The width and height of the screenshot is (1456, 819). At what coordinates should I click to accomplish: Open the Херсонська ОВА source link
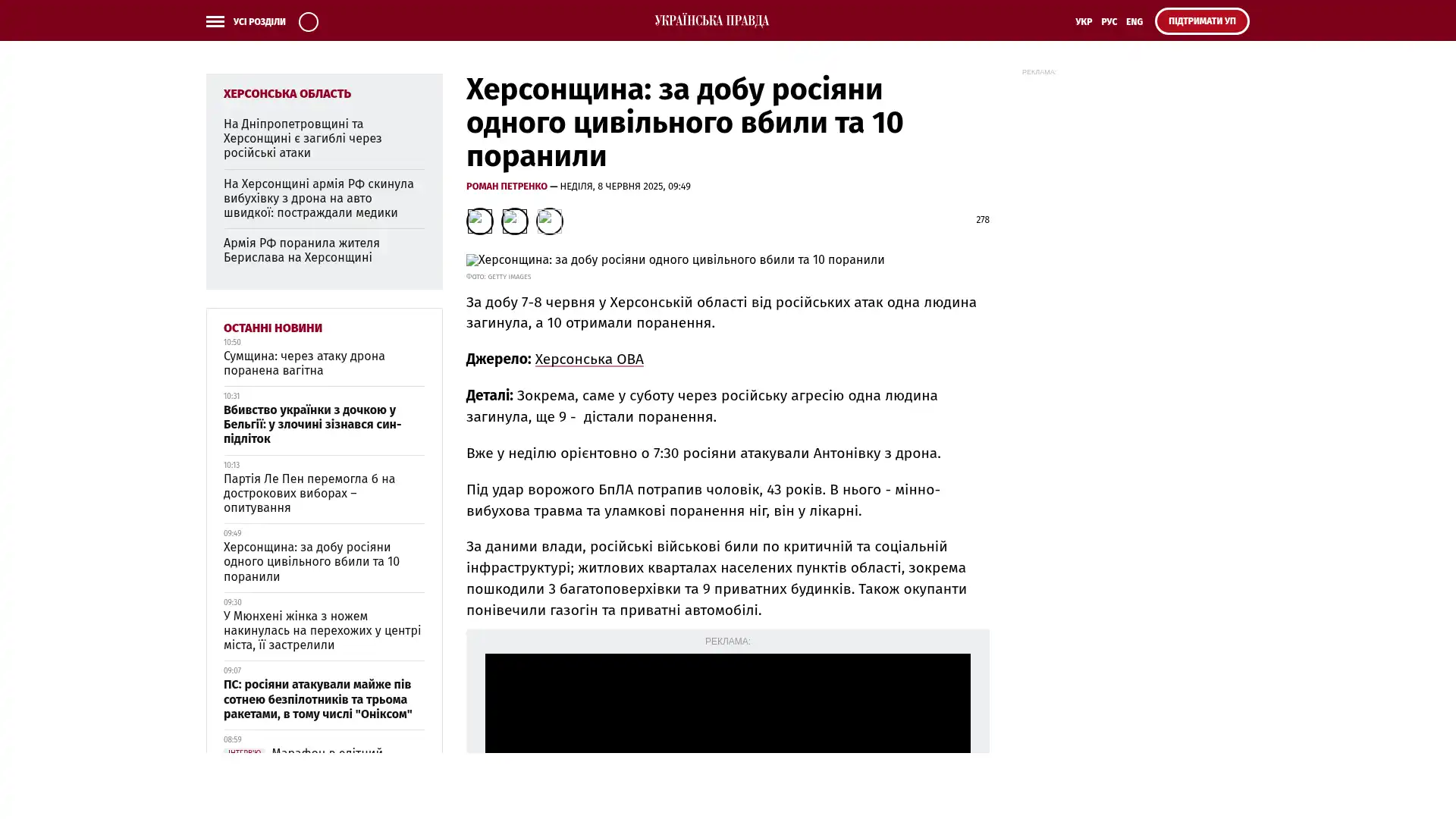pos(588,359)
